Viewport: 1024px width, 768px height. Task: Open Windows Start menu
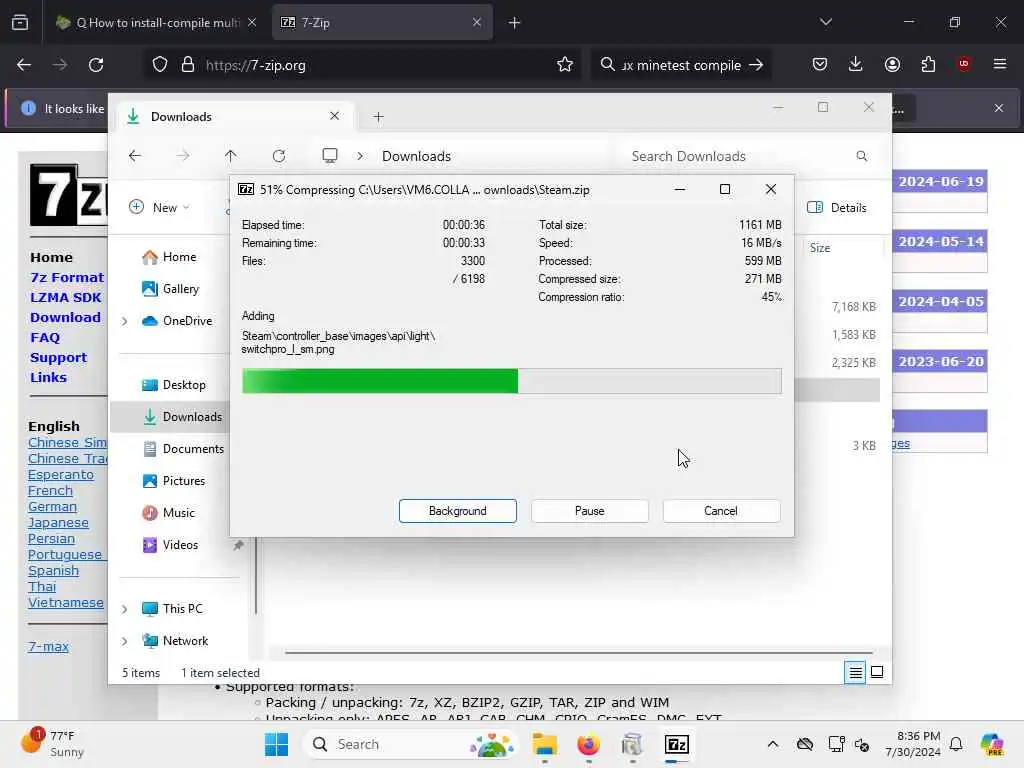(x=276, y=744)
